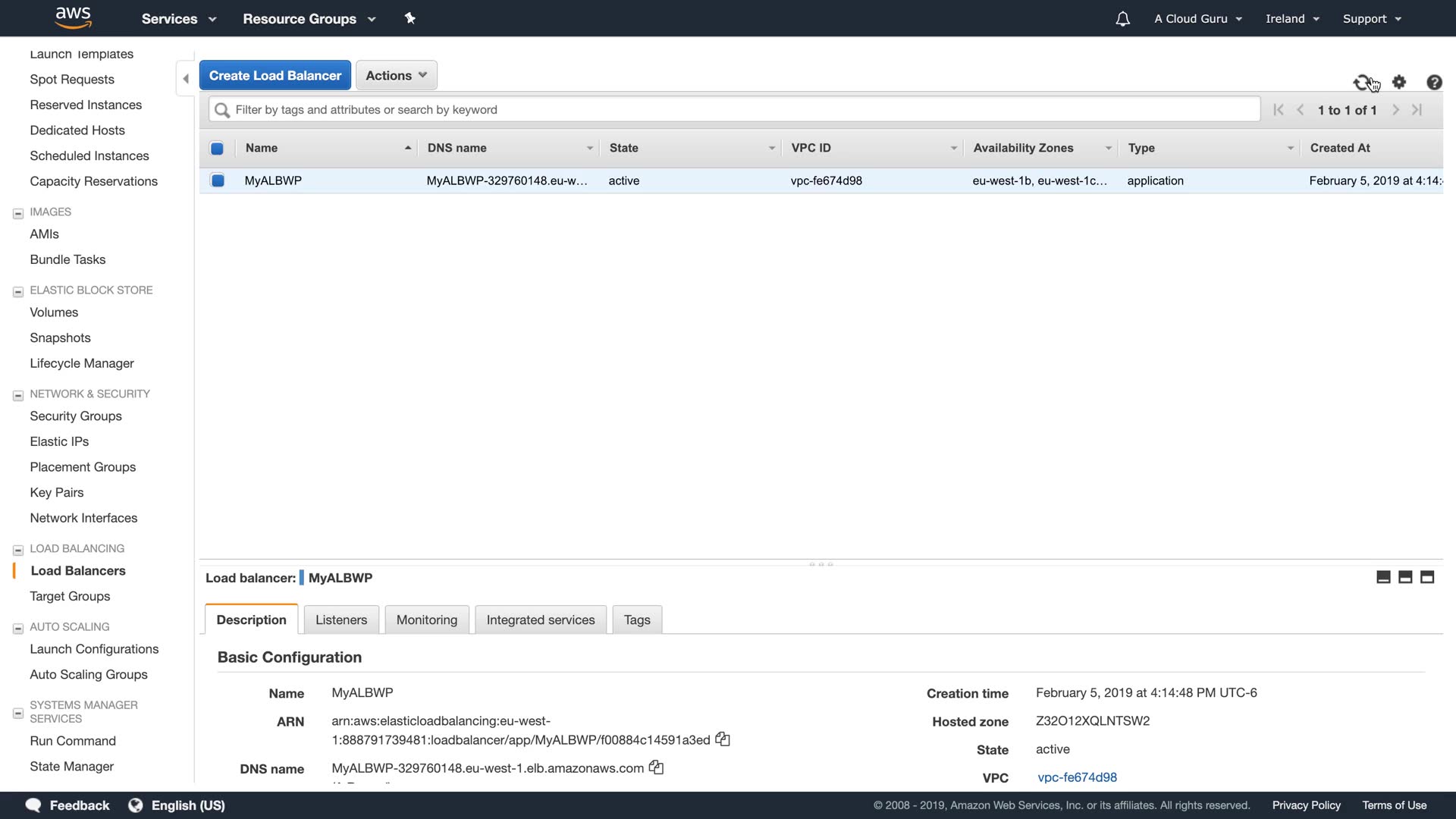
Task: Open the notifications bell icon
Action: (1122, 19)
